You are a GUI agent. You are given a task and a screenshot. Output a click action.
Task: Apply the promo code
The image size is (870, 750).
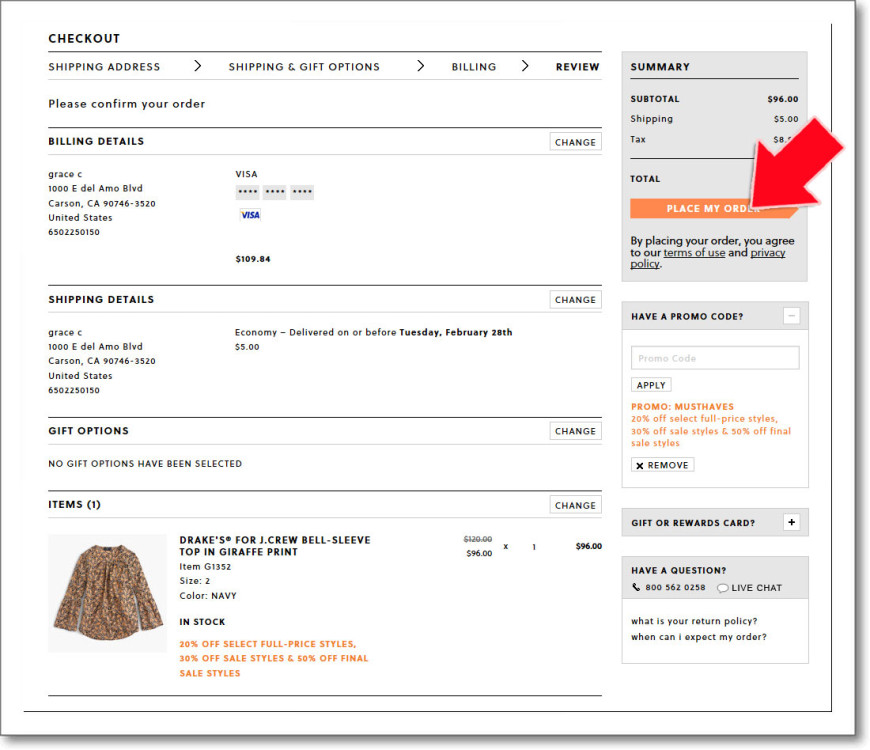pos(651,385)
